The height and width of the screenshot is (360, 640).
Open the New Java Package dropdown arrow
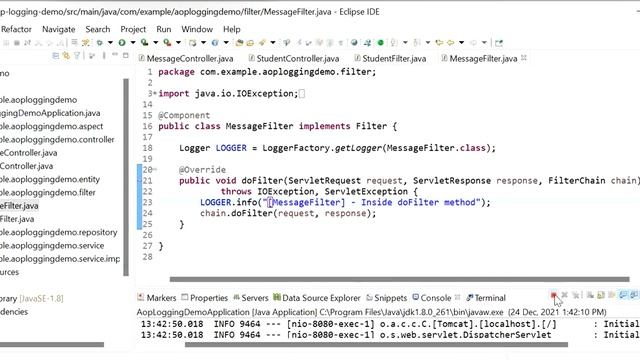[203, 42]
